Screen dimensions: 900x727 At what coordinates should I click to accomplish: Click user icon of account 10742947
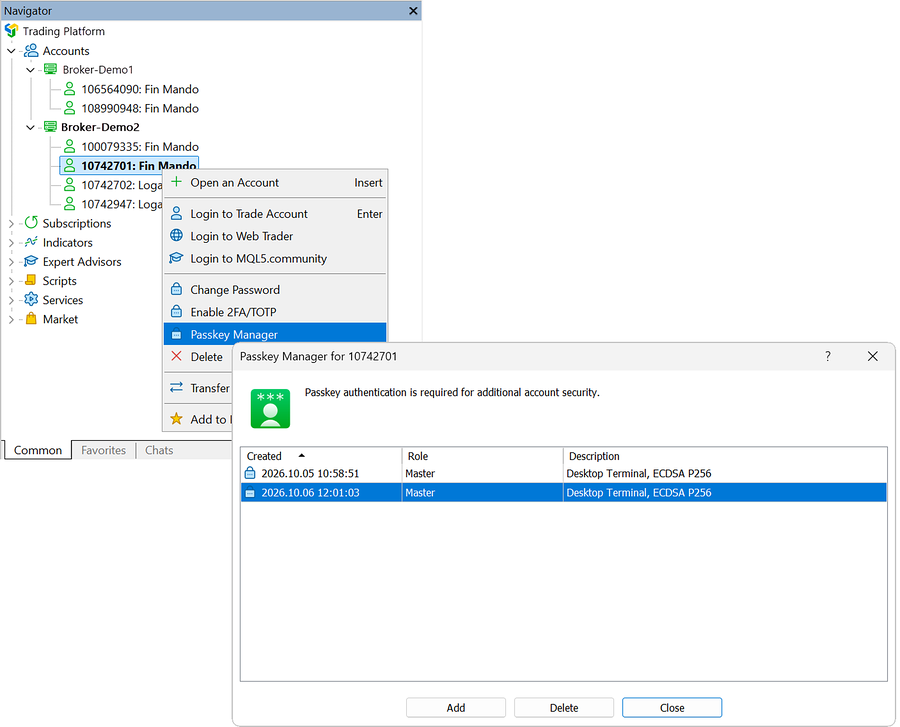pyautogui.click(x=69, y=204)
